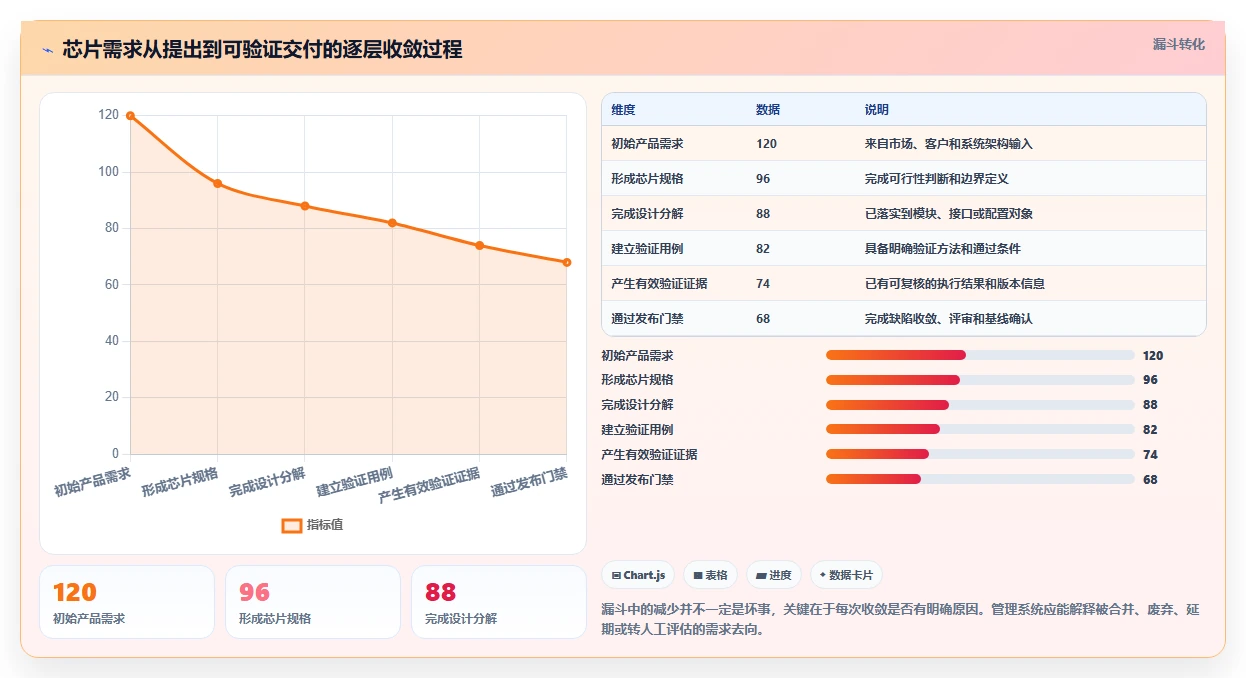Click the chart data point at 120
Screen dimensions: 1246x678
click(x=130, y=116)
